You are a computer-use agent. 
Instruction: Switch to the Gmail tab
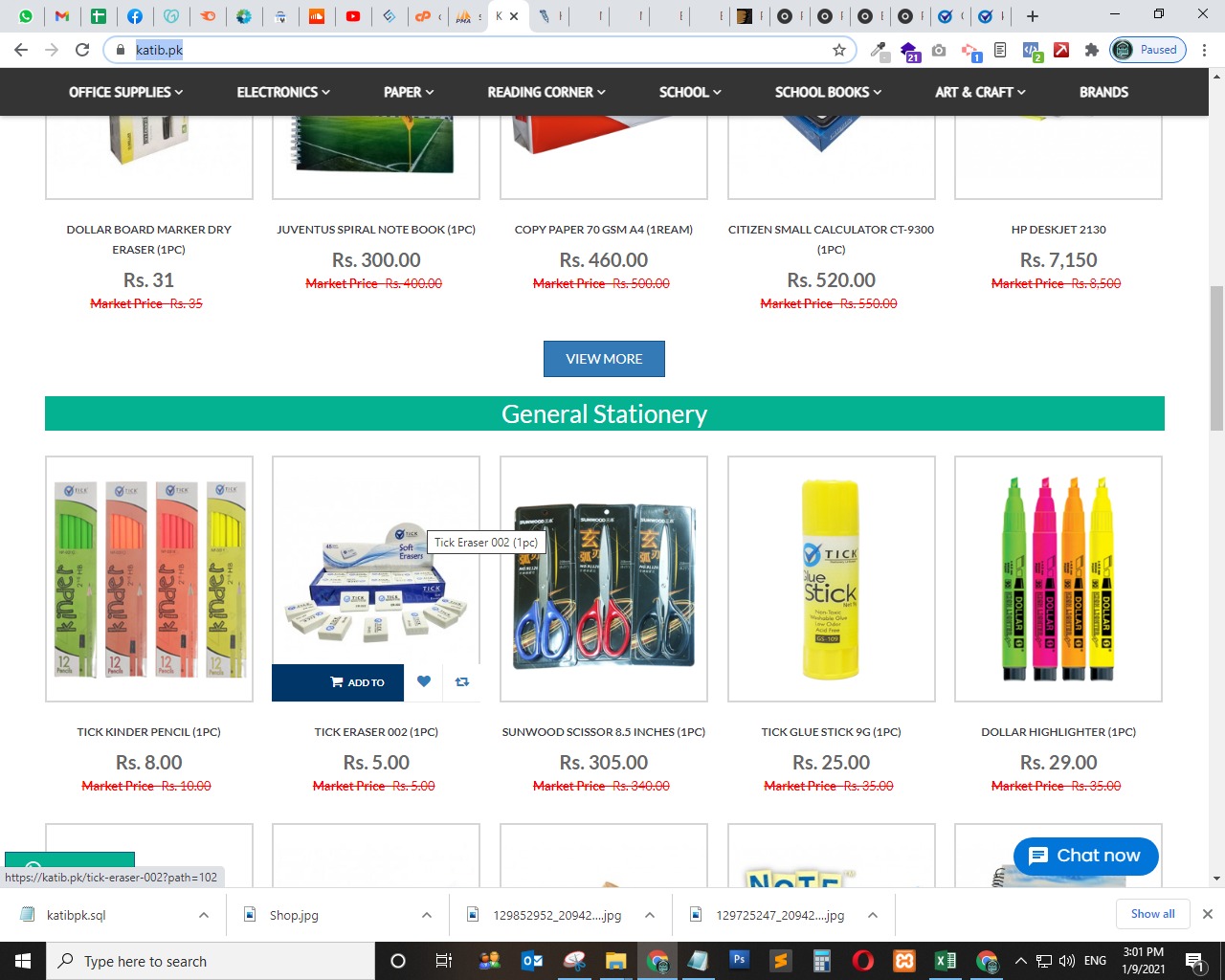(x=62, y=16)
